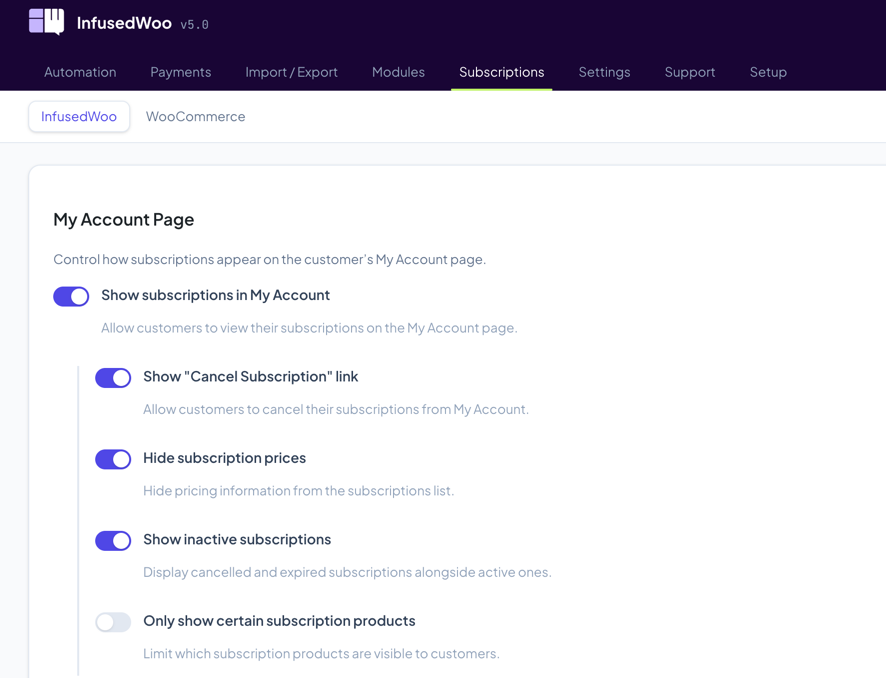Viewport: 886px width, 678px height.
Task: Click the "My Account Page" heading
Action: tap(124, 219)
